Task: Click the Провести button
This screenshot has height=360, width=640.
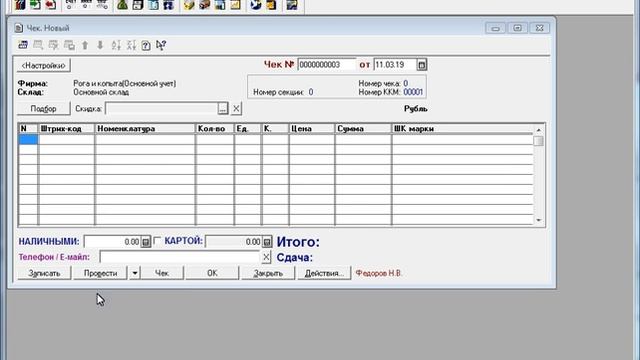Action: 100,273
